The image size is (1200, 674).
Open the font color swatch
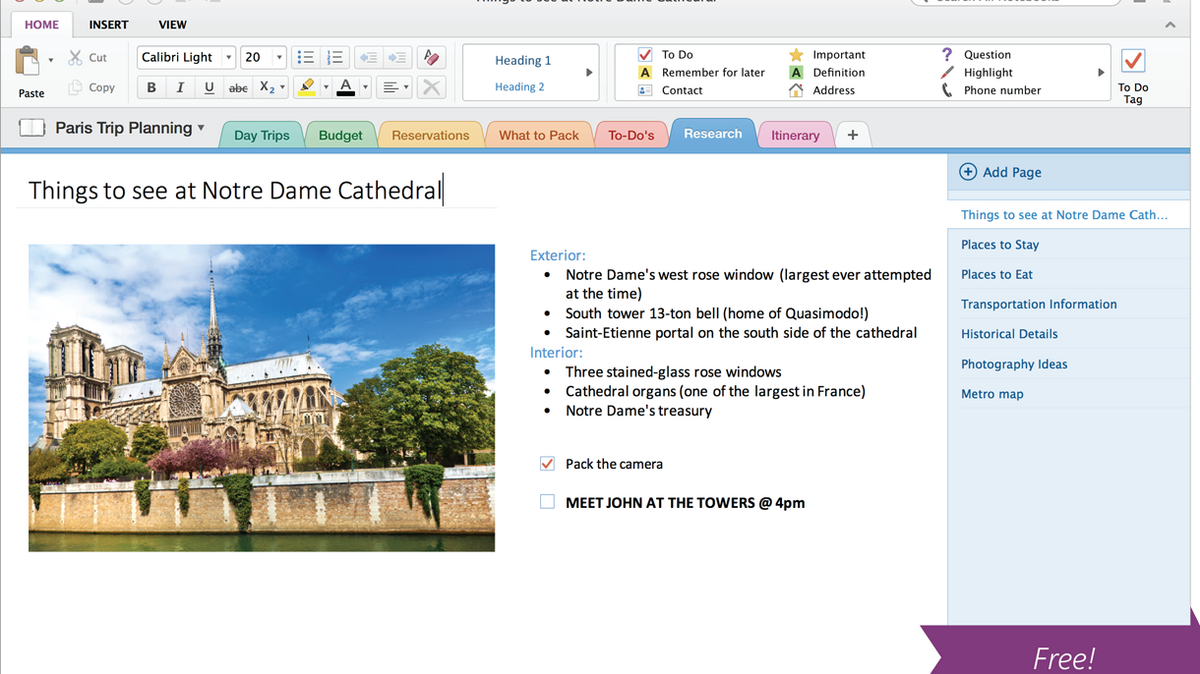pos(346,87)
